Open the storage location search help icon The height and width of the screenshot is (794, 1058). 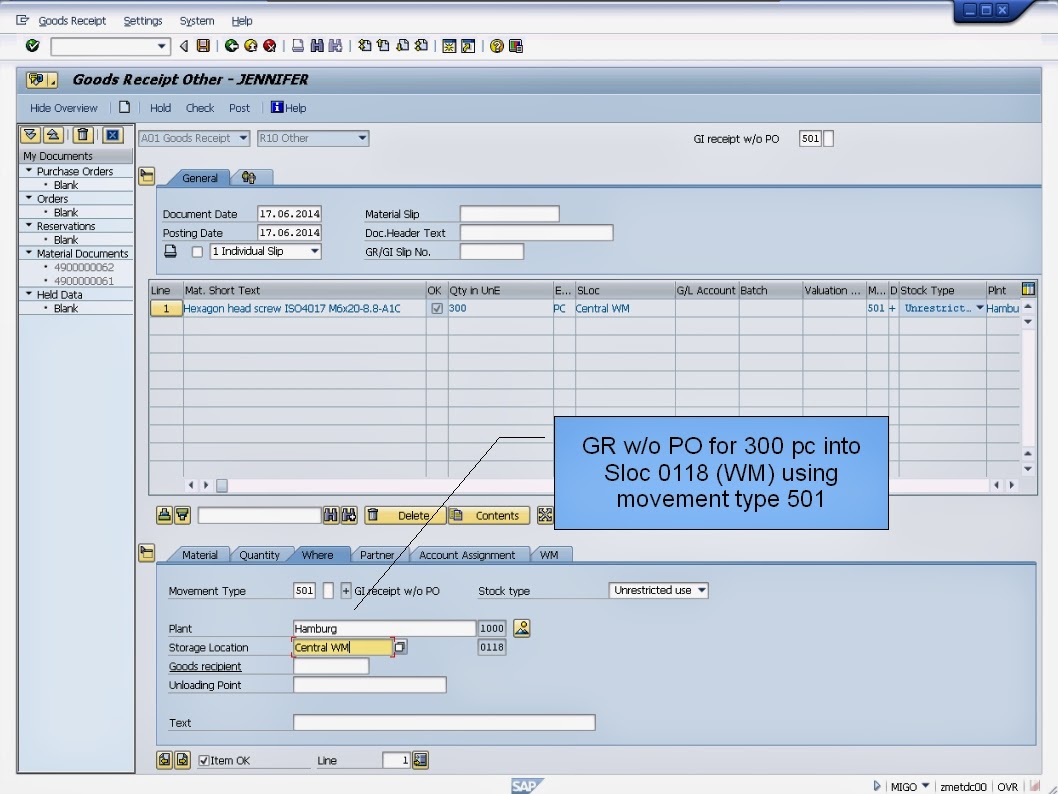[401, 647]
